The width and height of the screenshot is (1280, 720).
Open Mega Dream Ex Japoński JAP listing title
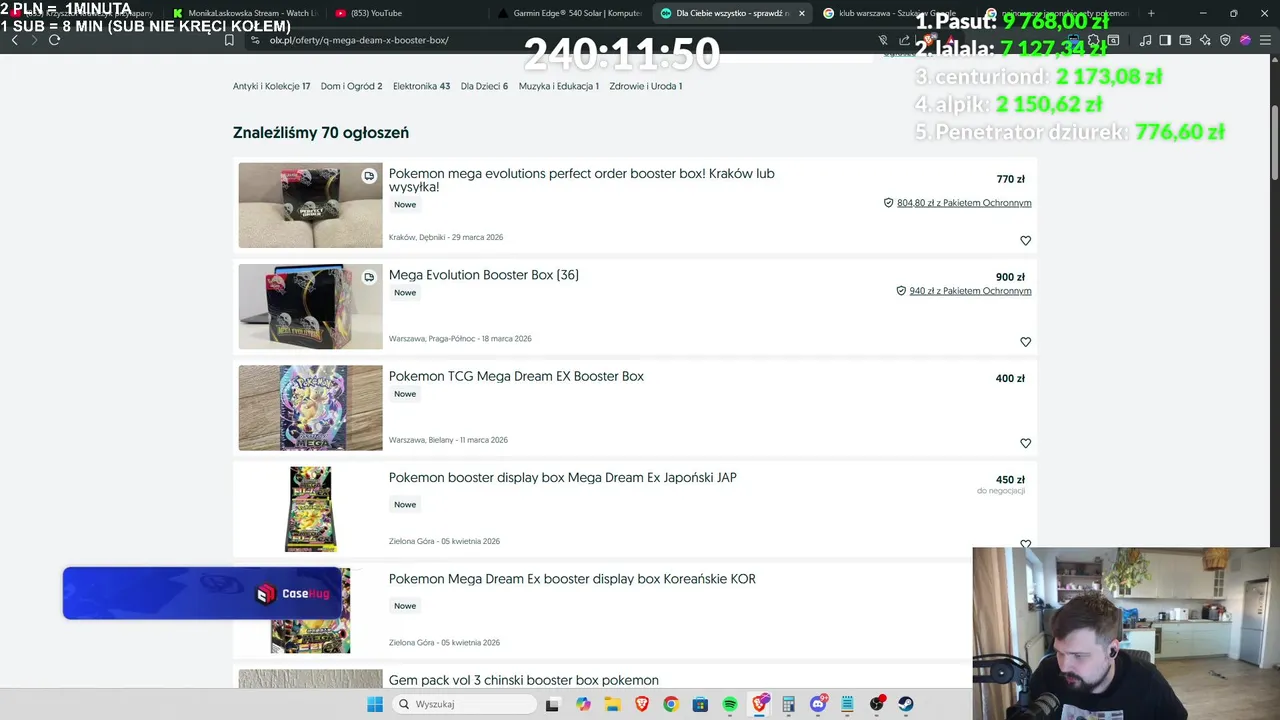point(562,478)
